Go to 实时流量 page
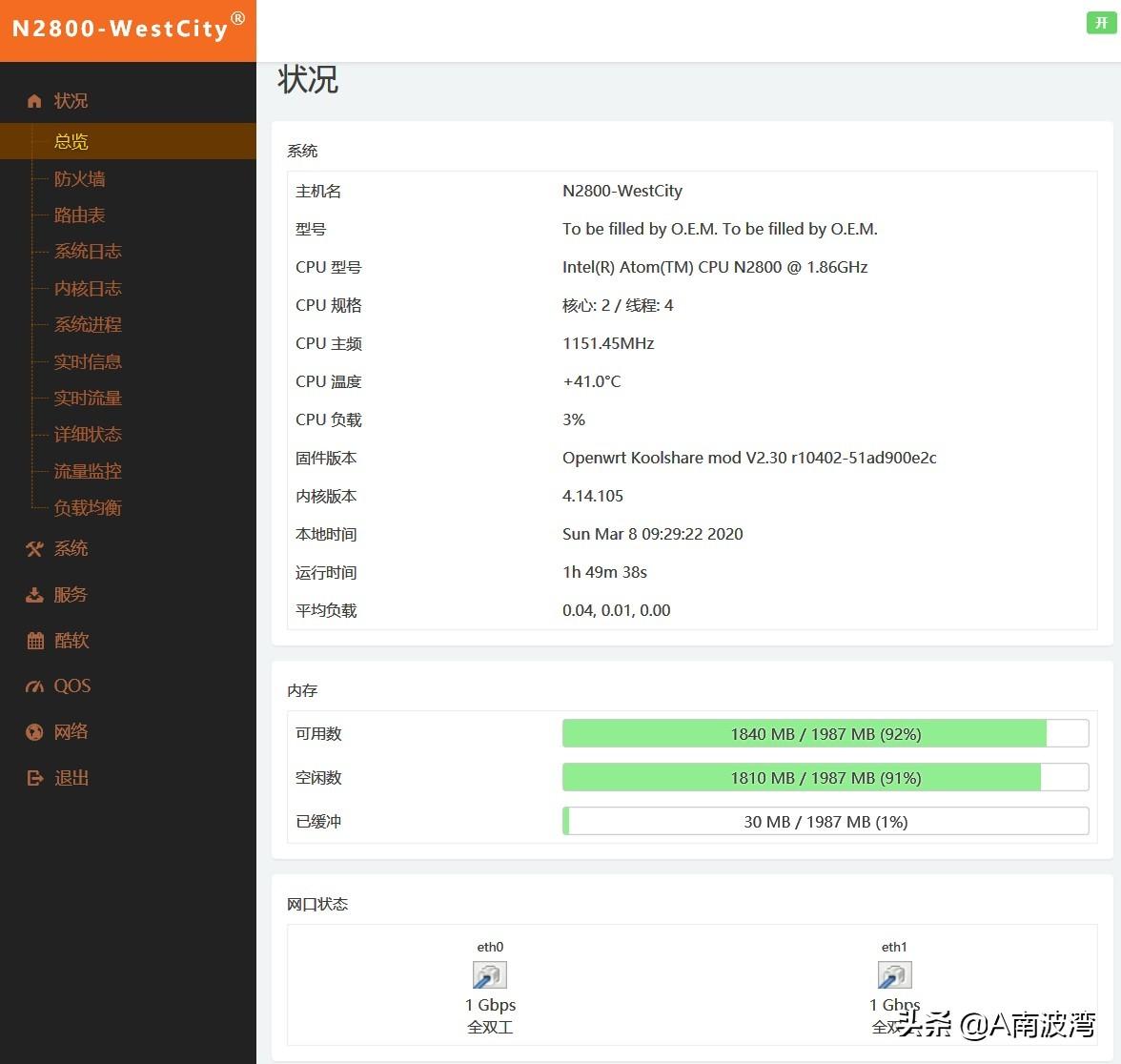 coord(88,399)
